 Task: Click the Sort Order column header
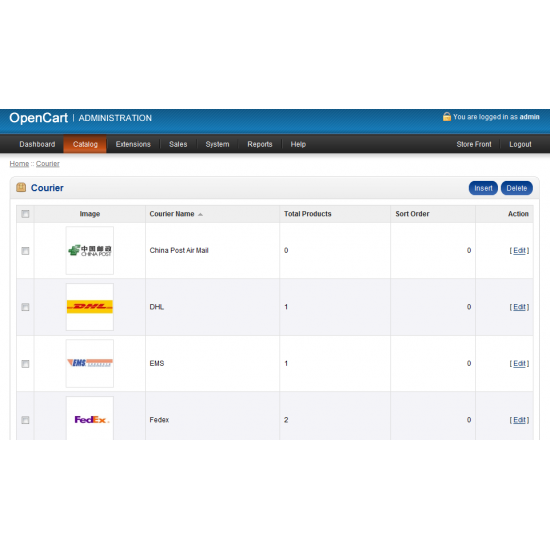tap(412, 214)
